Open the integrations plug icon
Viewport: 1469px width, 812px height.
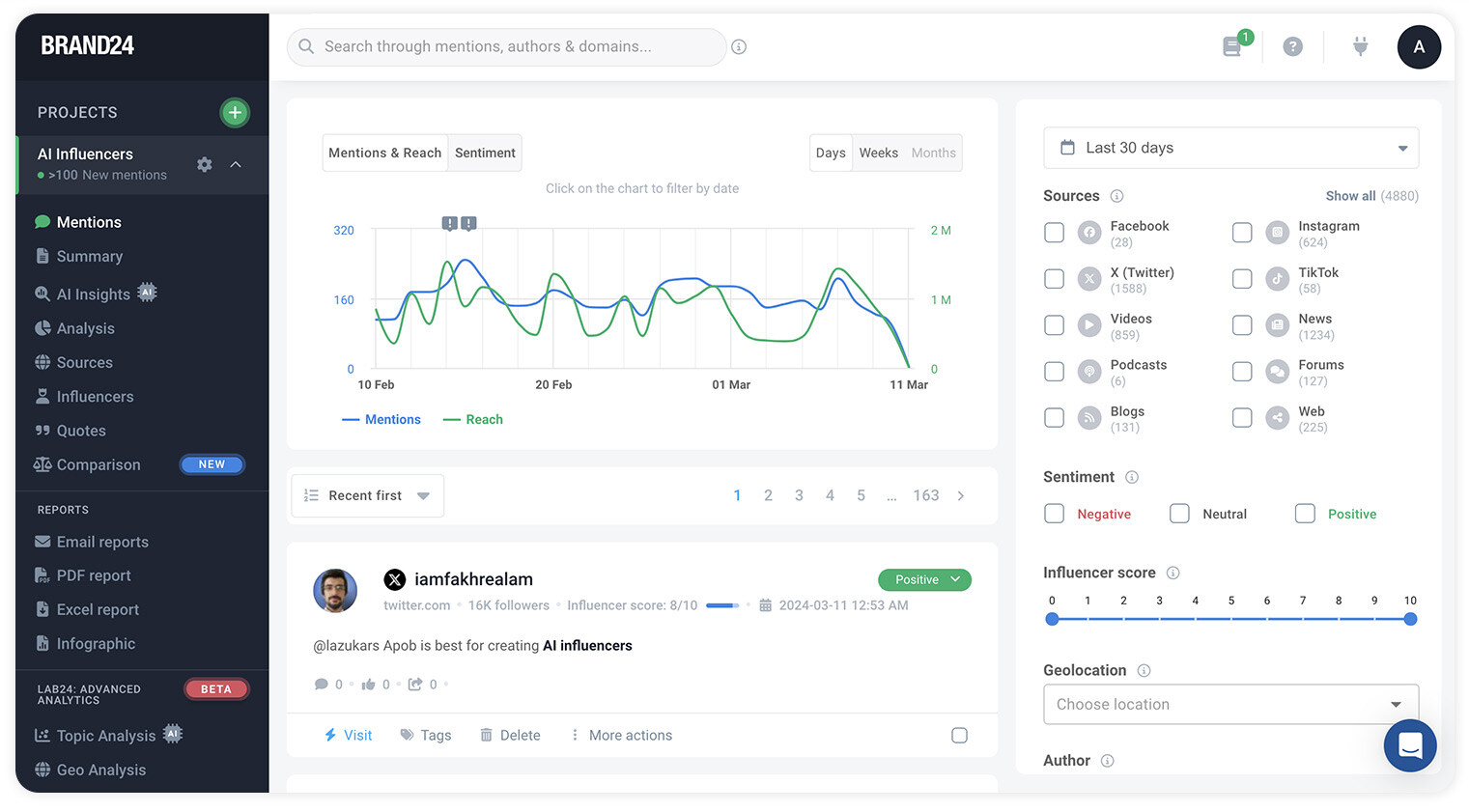coord(1360,46)
